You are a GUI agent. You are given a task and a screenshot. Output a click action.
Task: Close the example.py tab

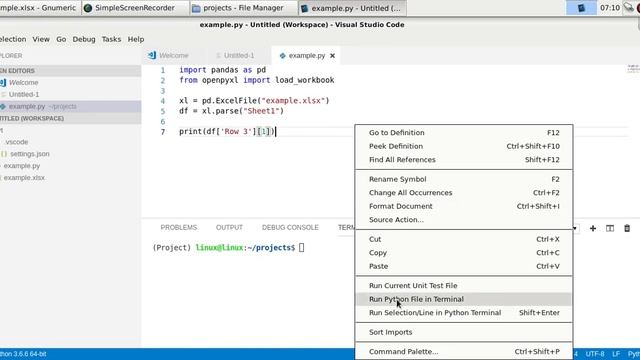coord(332,56)
